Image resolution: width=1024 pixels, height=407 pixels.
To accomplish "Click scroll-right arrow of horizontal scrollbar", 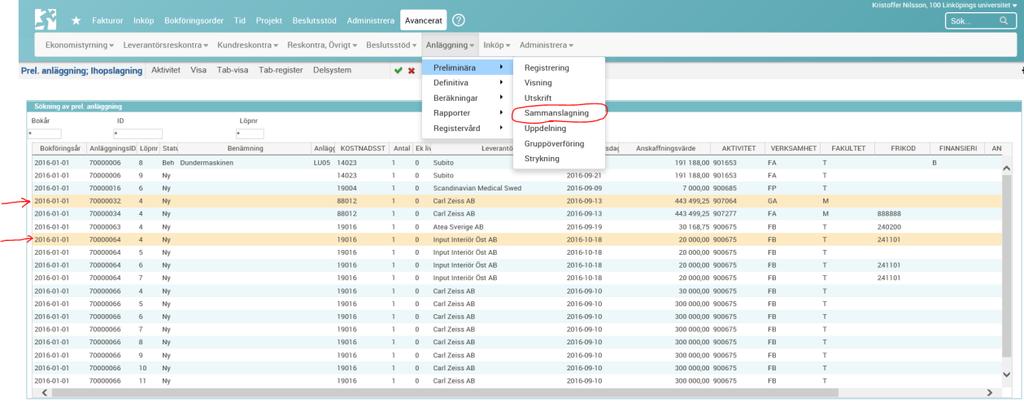I will (989, 393).
